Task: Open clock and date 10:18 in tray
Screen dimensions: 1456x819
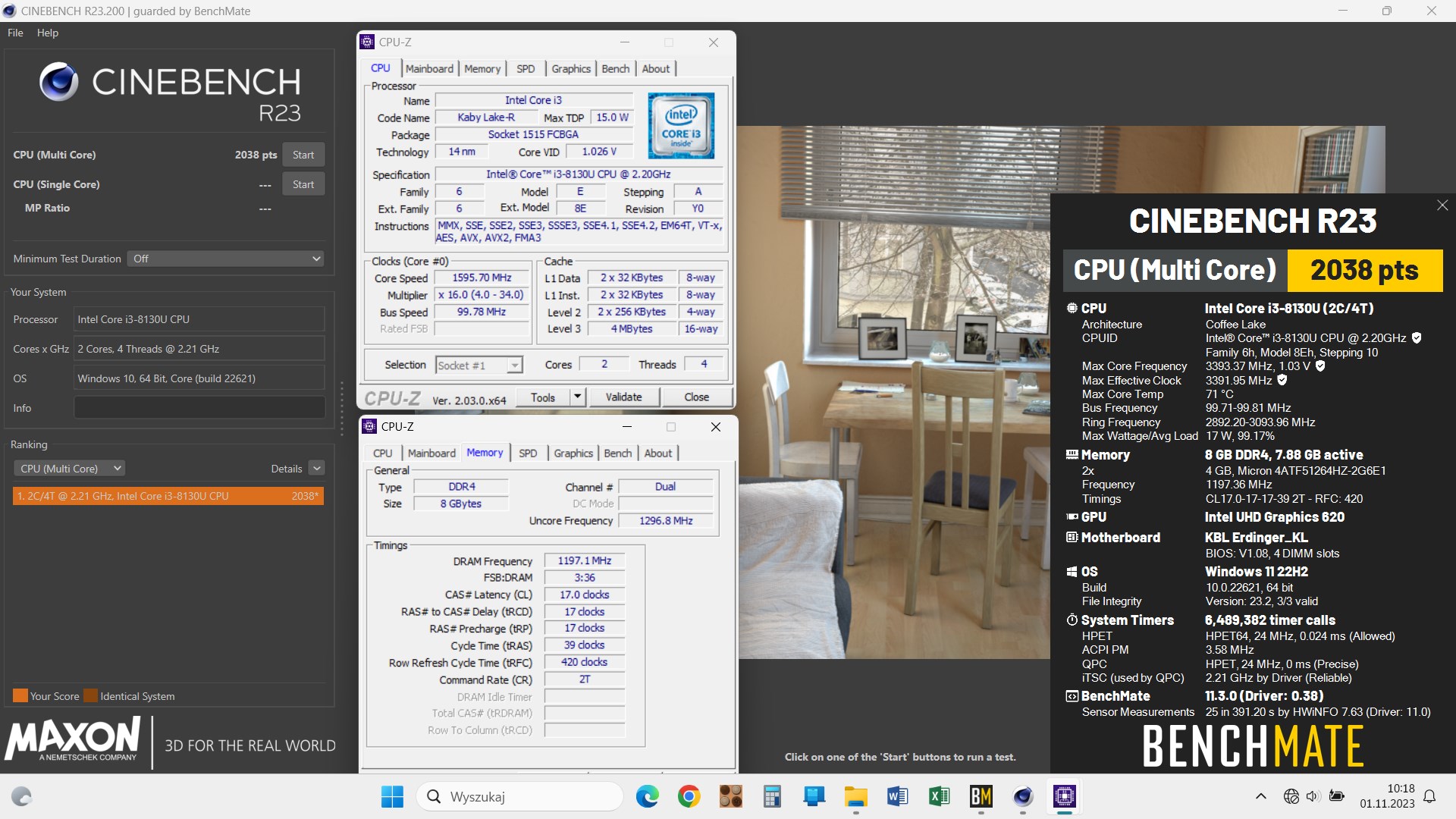Action: click(x=1387, y=796)
